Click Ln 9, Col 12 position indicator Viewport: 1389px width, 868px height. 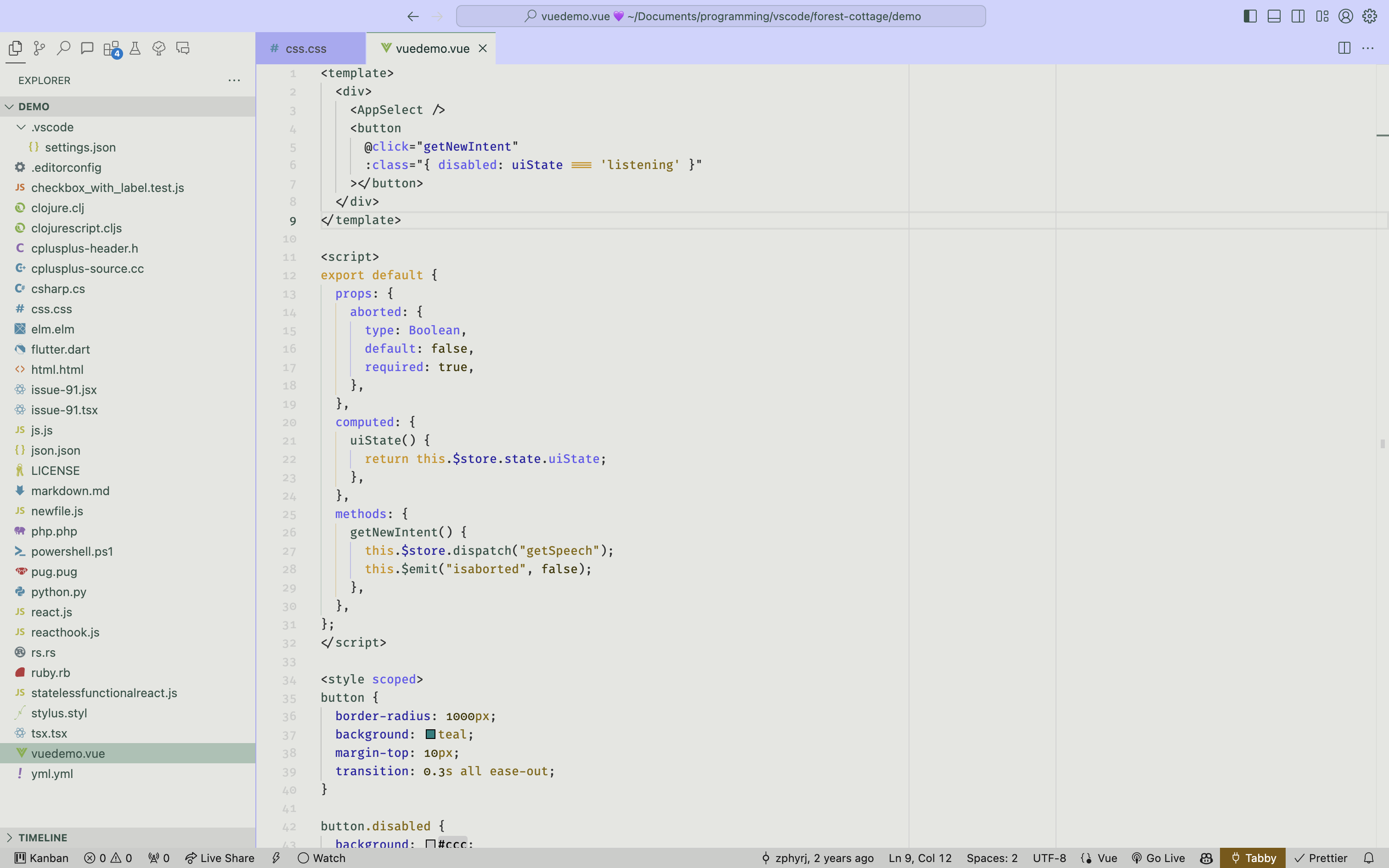pos(920,858)
